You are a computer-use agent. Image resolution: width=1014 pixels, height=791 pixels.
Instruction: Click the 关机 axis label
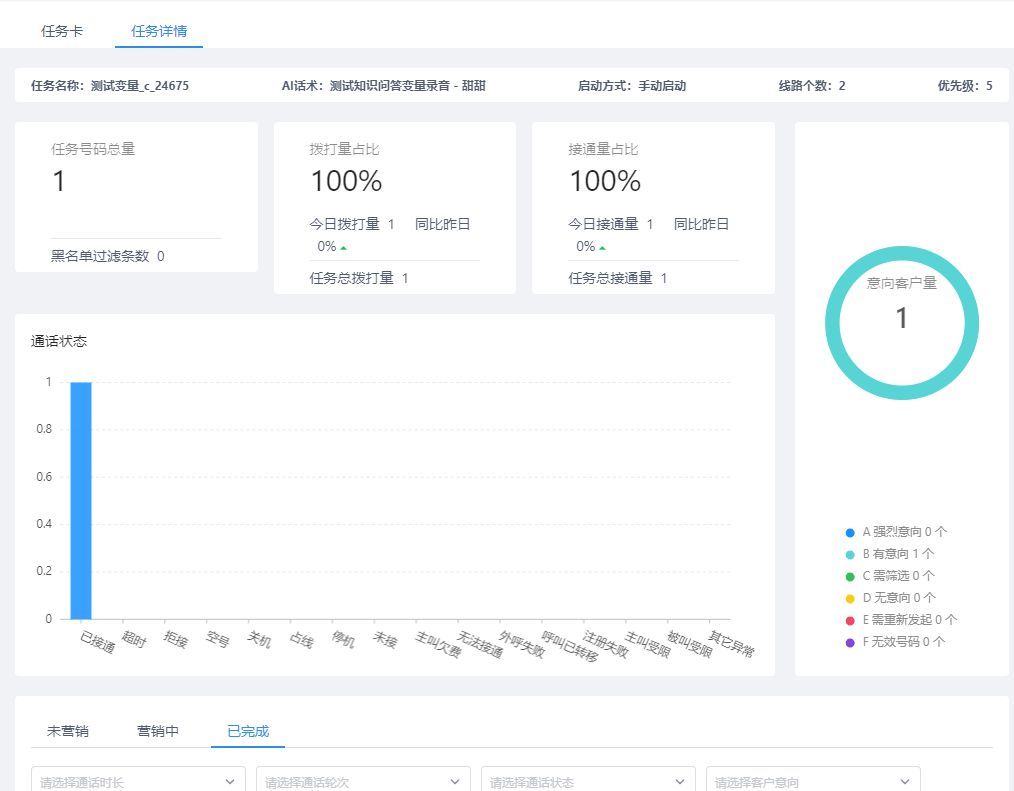259,640
